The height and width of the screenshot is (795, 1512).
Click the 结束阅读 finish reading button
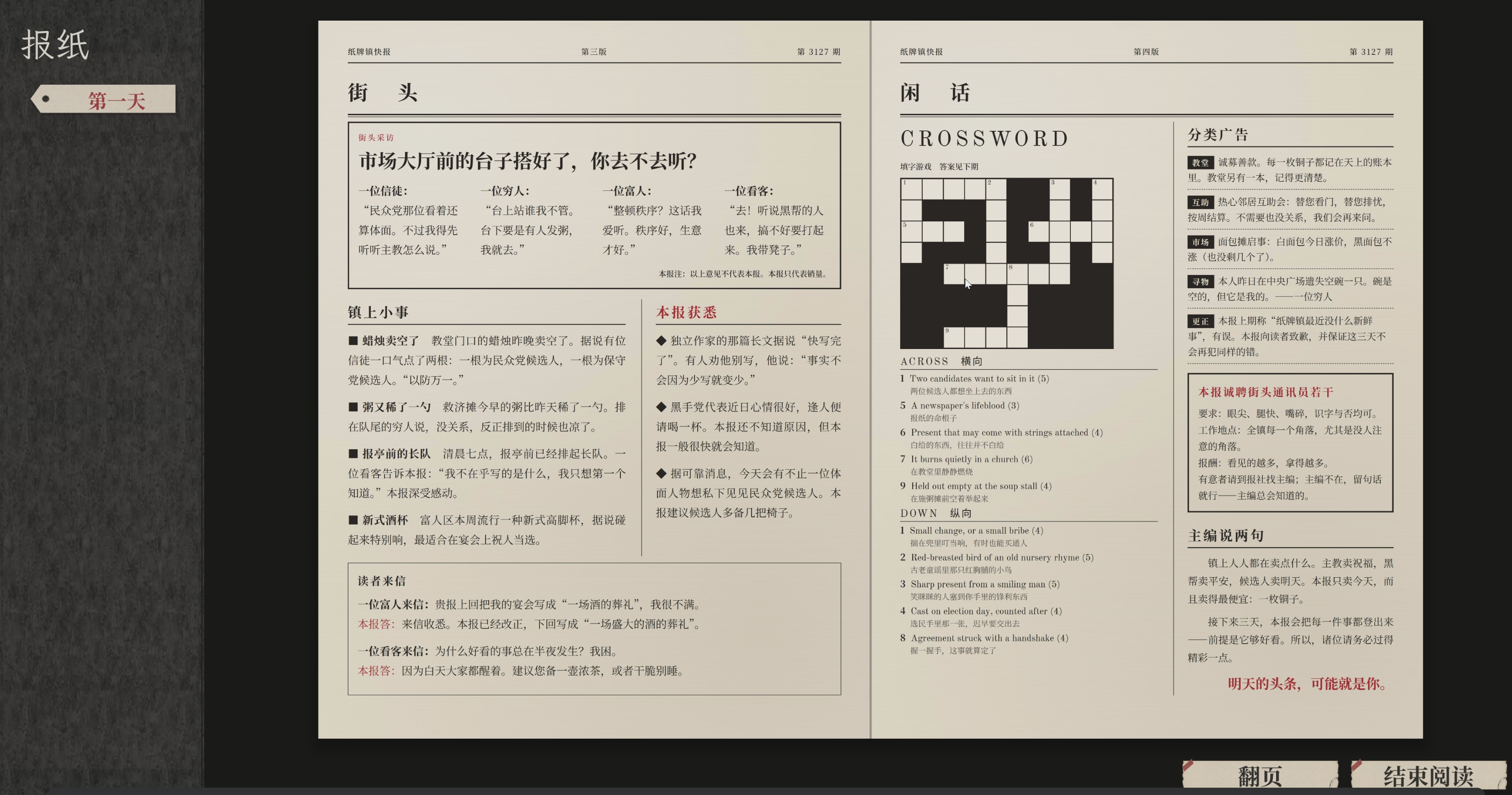[1428, 776]
